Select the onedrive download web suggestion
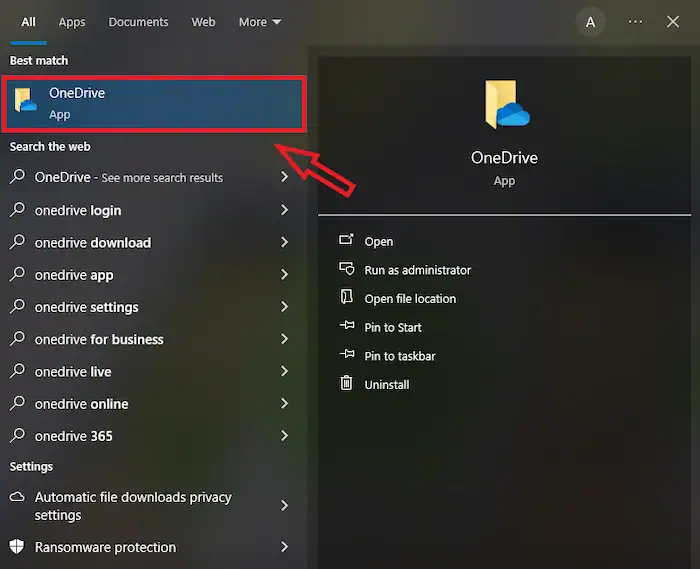 pos(93,242)
